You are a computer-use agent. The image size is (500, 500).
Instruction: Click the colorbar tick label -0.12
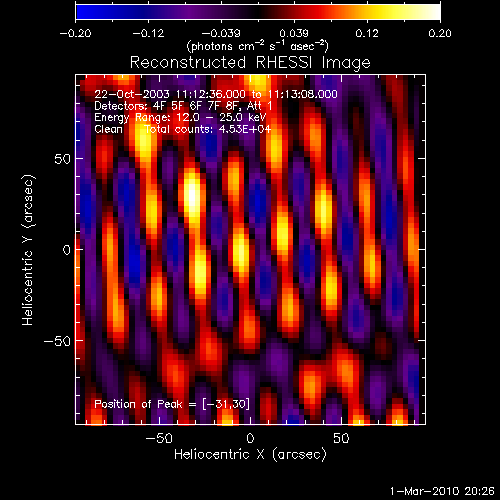click(x=148, y=33)
